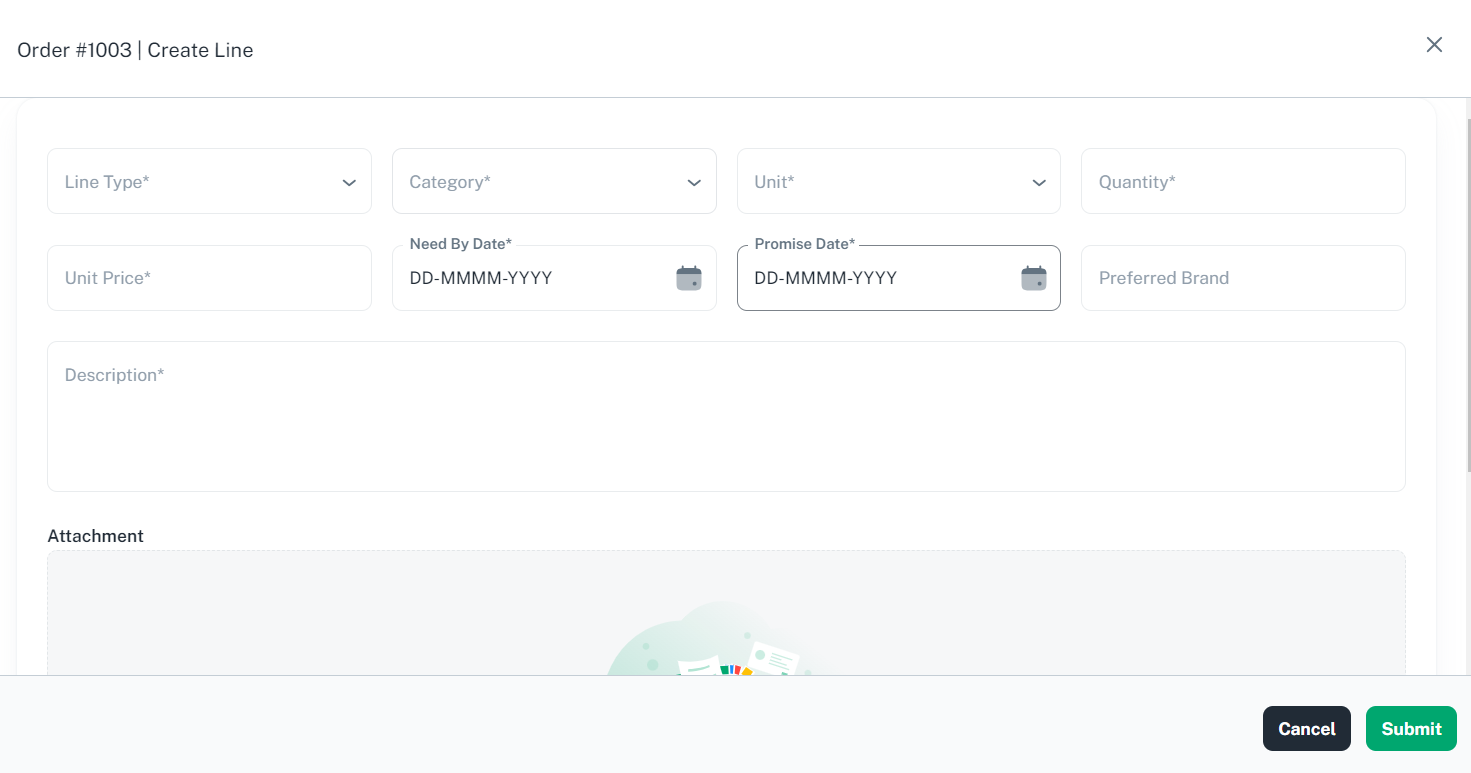Click the chevron on the Unit field

pyautogui.click(x=1038, y=182)
